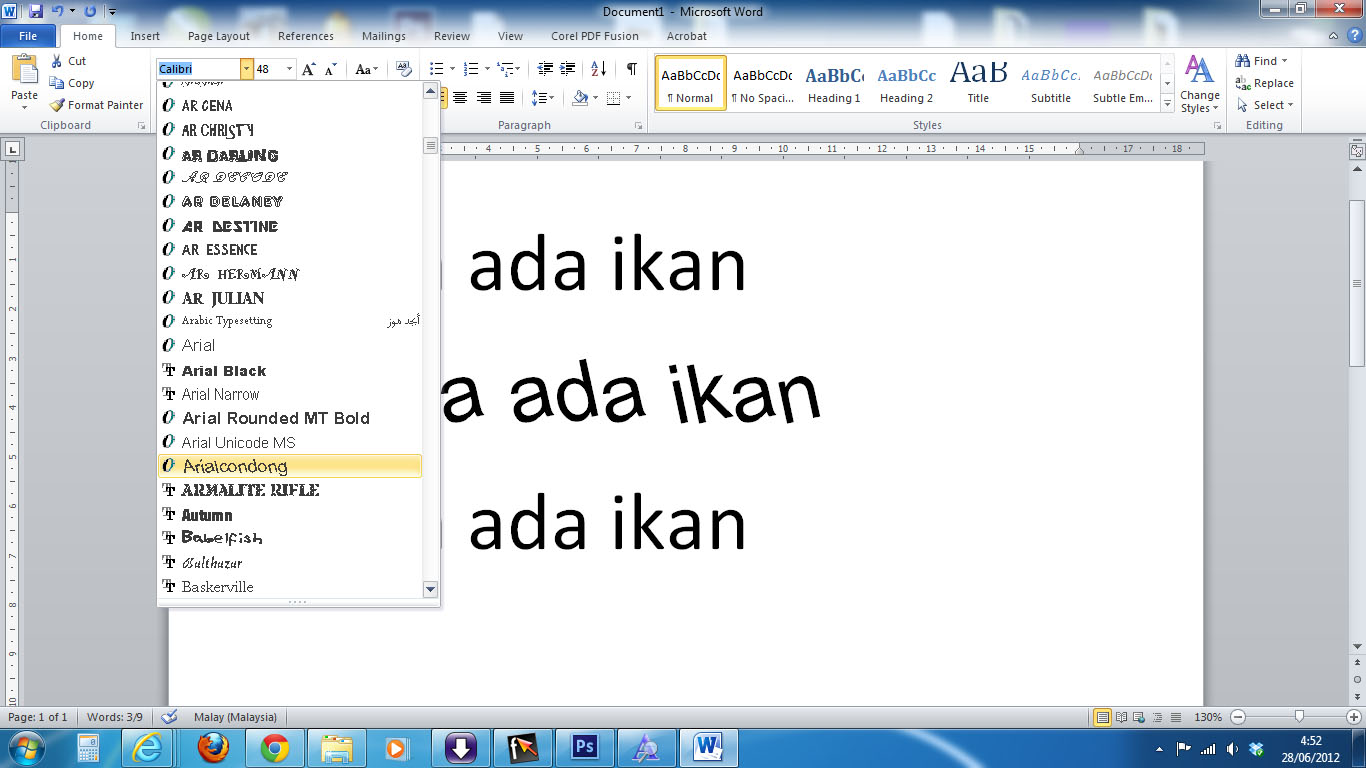The image size is (1366, 768).
Task: Click the zoom out minus button
Action: point(1238,717)
